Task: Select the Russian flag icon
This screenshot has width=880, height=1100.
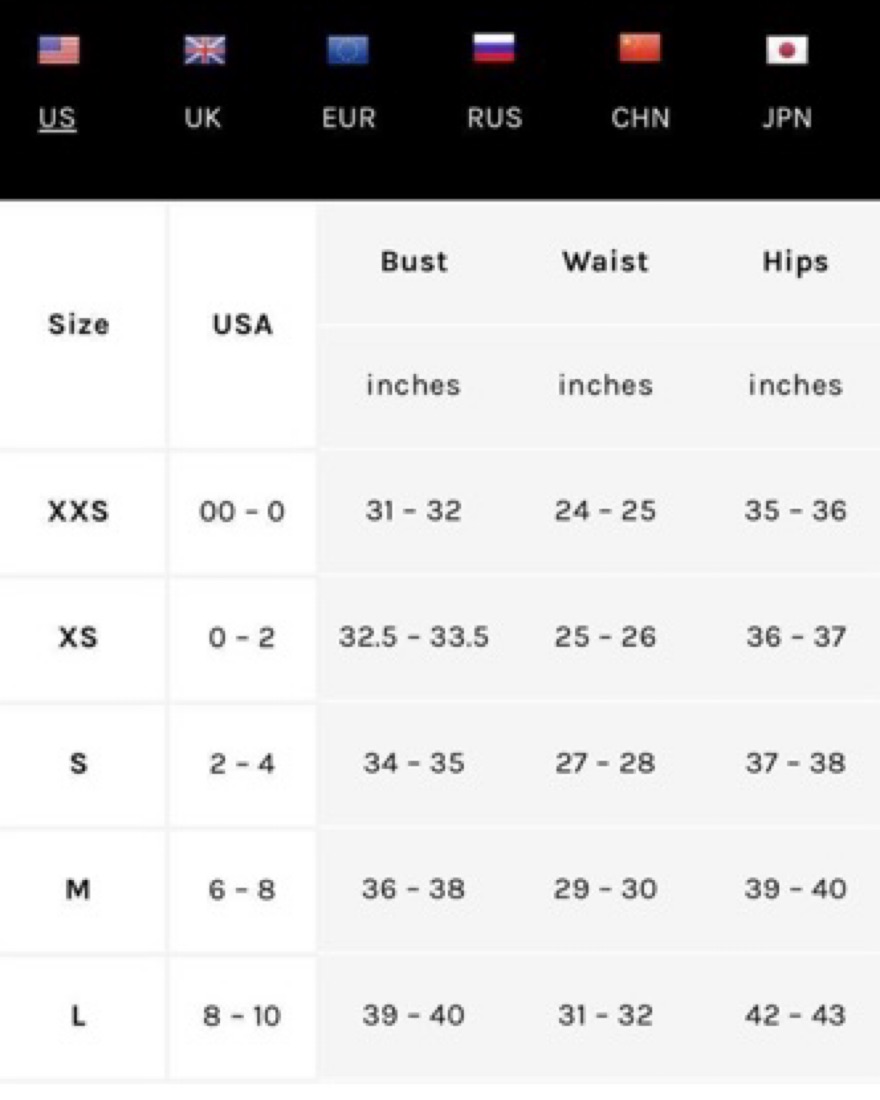Action: click(494, 48)
